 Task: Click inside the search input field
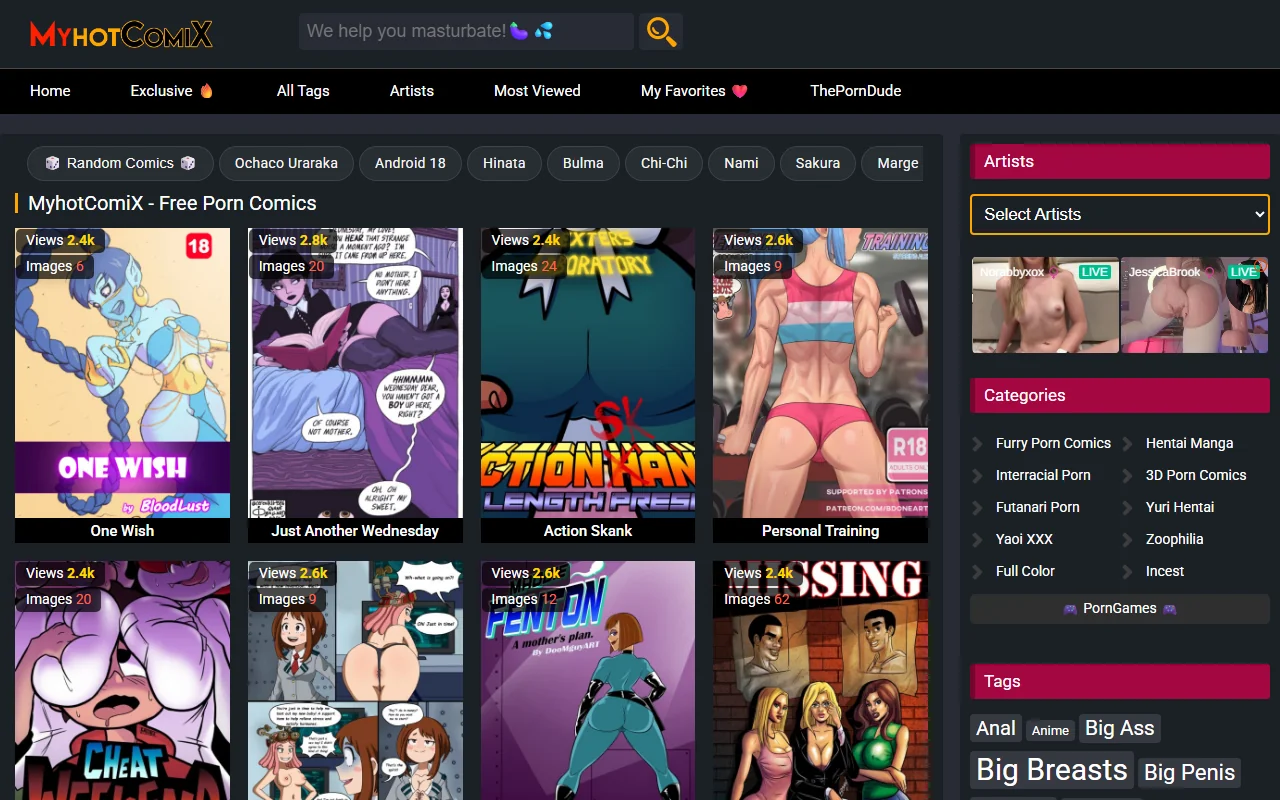(465, 31)
